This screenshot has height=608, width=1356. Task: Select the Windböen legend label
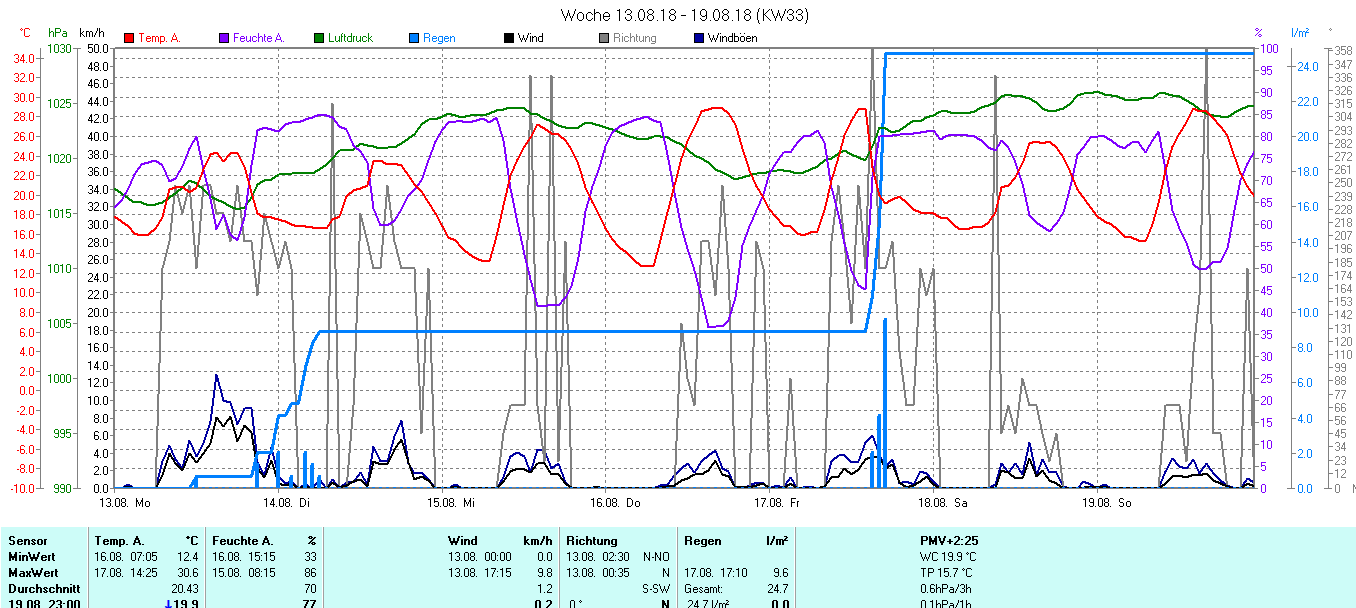coord(732,38)
